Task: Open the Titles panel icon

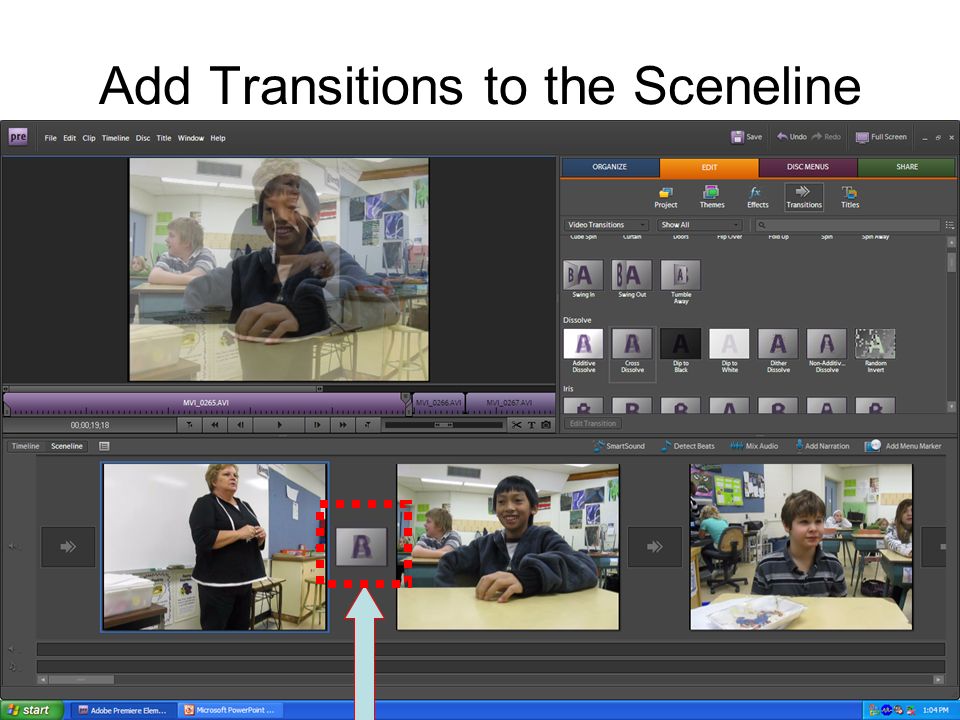Action: click(850, 198)
